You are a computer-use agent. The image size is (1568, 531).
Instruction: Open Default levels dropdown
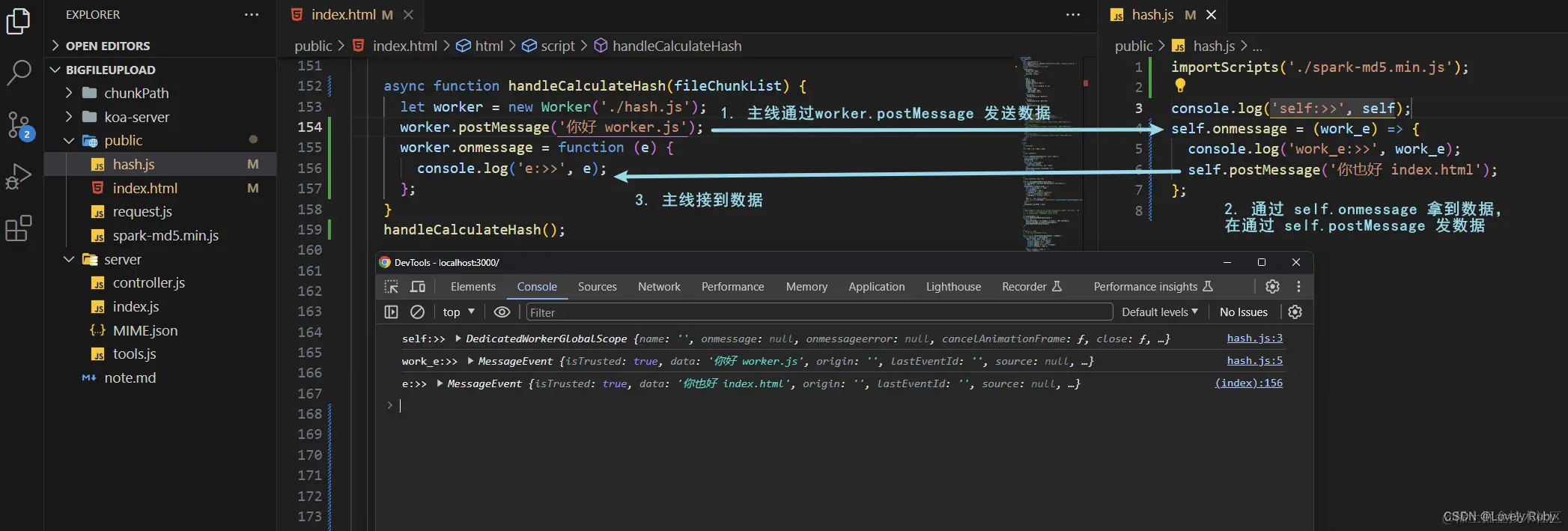click(x=1159, y=312)
